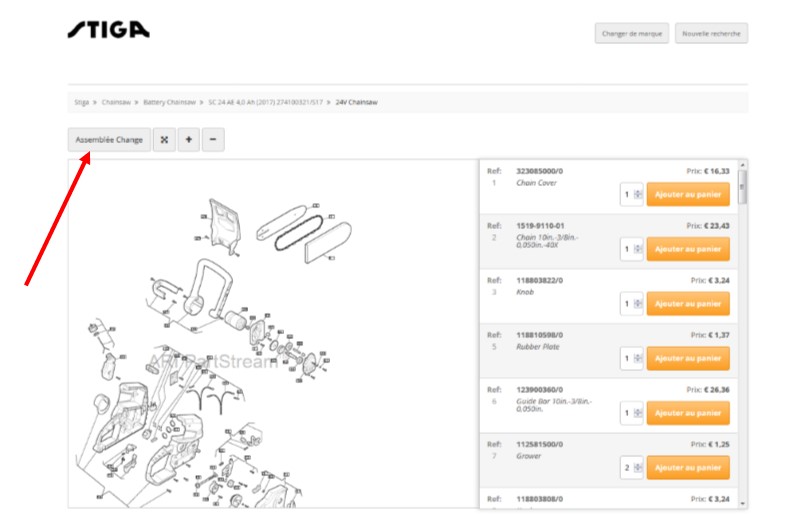The image size is (799, 517).
Task: Start a Nouvelle recherche
Action: pos(711,33)
